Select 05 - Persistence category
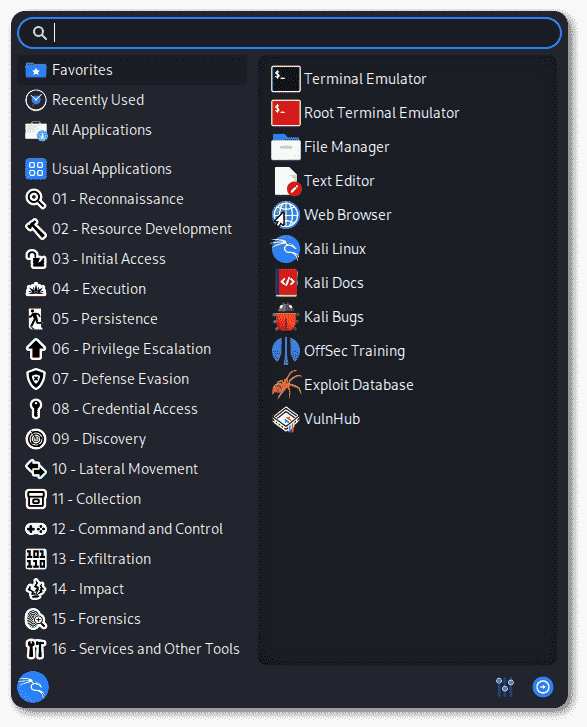This screenshot has width=587, height=727. click(105, 319)
